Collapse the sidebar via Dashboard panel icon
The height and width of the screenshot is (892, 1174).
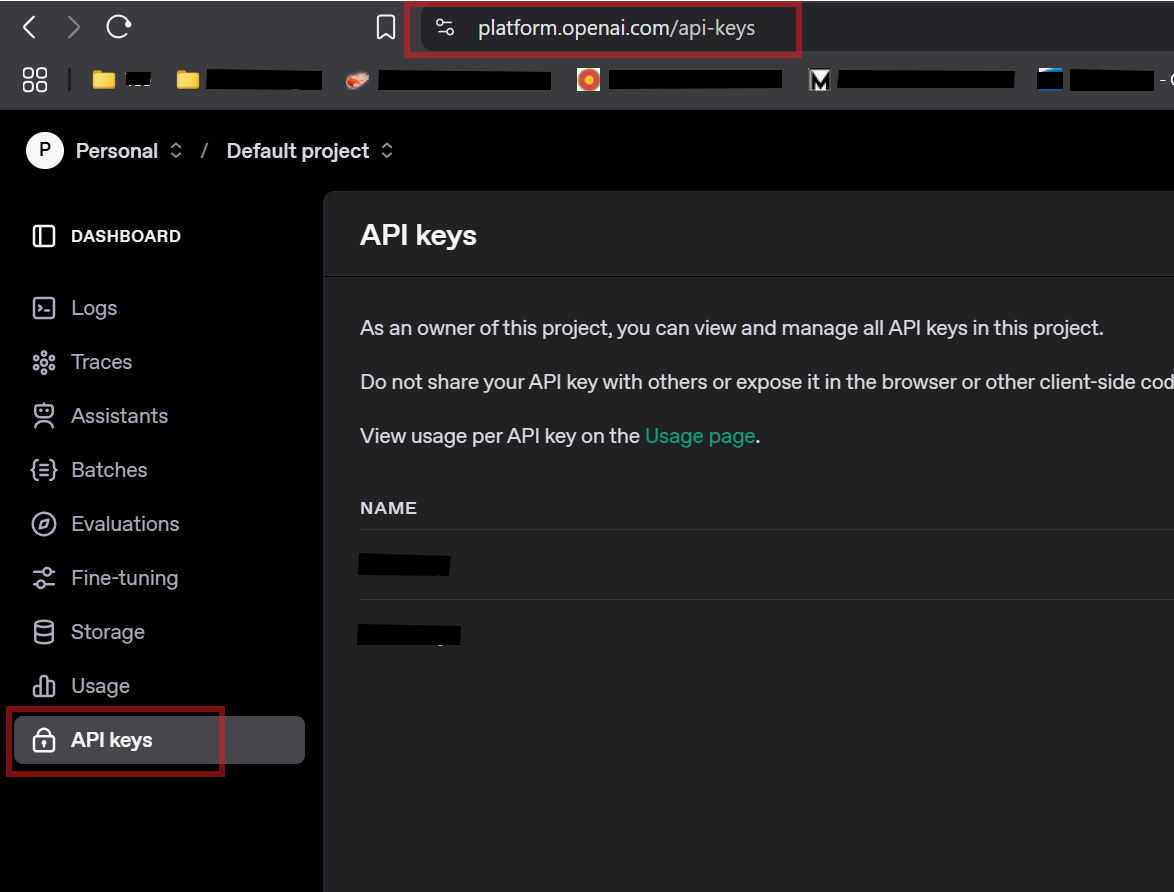(x=43, y=236)
